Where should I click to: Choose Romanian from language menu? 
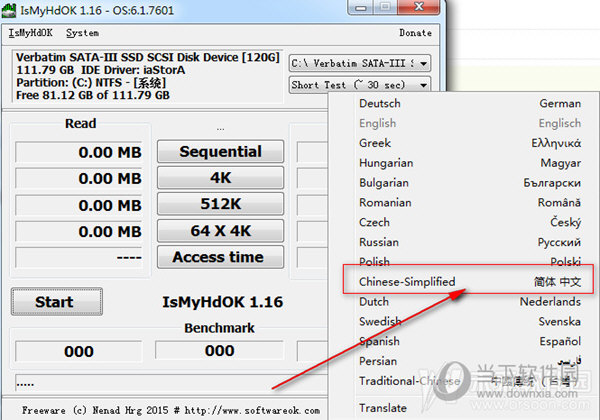pos(470,202)
